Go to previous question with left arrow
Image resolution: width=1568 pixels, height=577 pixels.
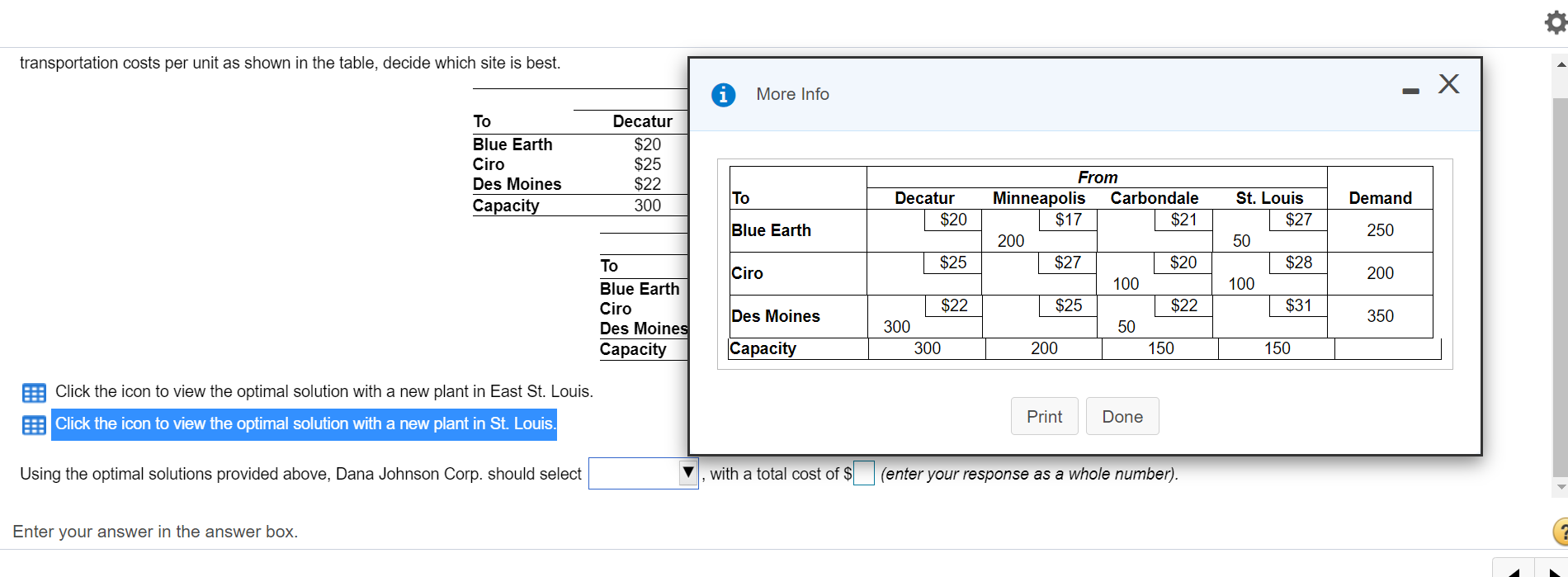click(x=1514, y=571)
